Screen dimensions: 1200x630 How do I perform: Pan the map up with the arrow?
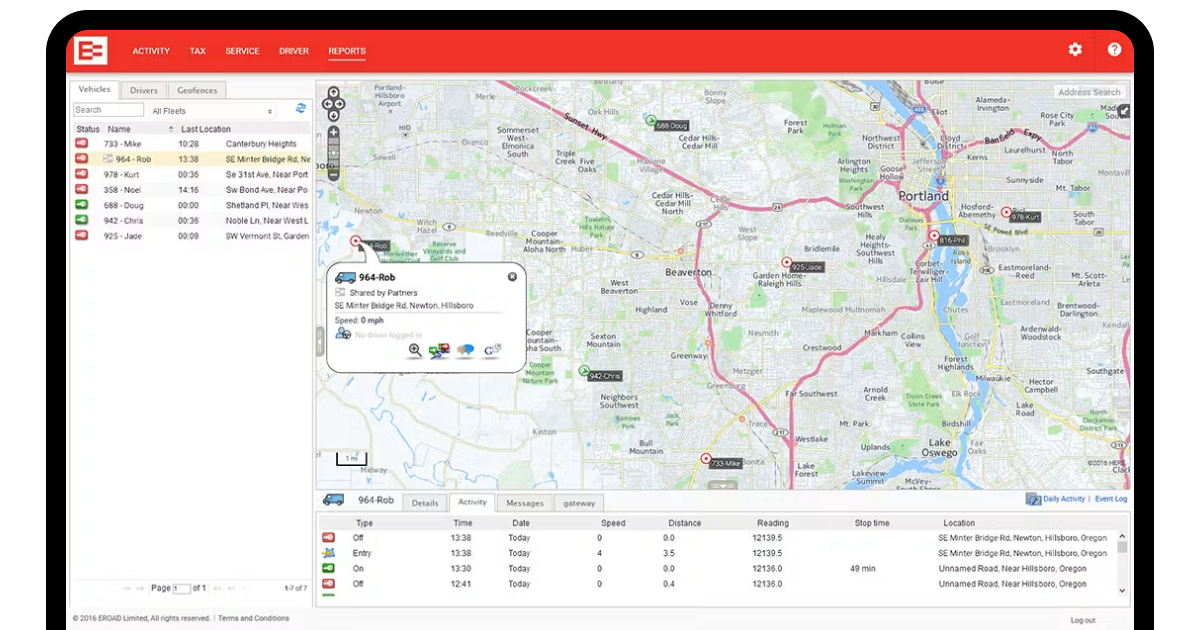pos(334,93)
